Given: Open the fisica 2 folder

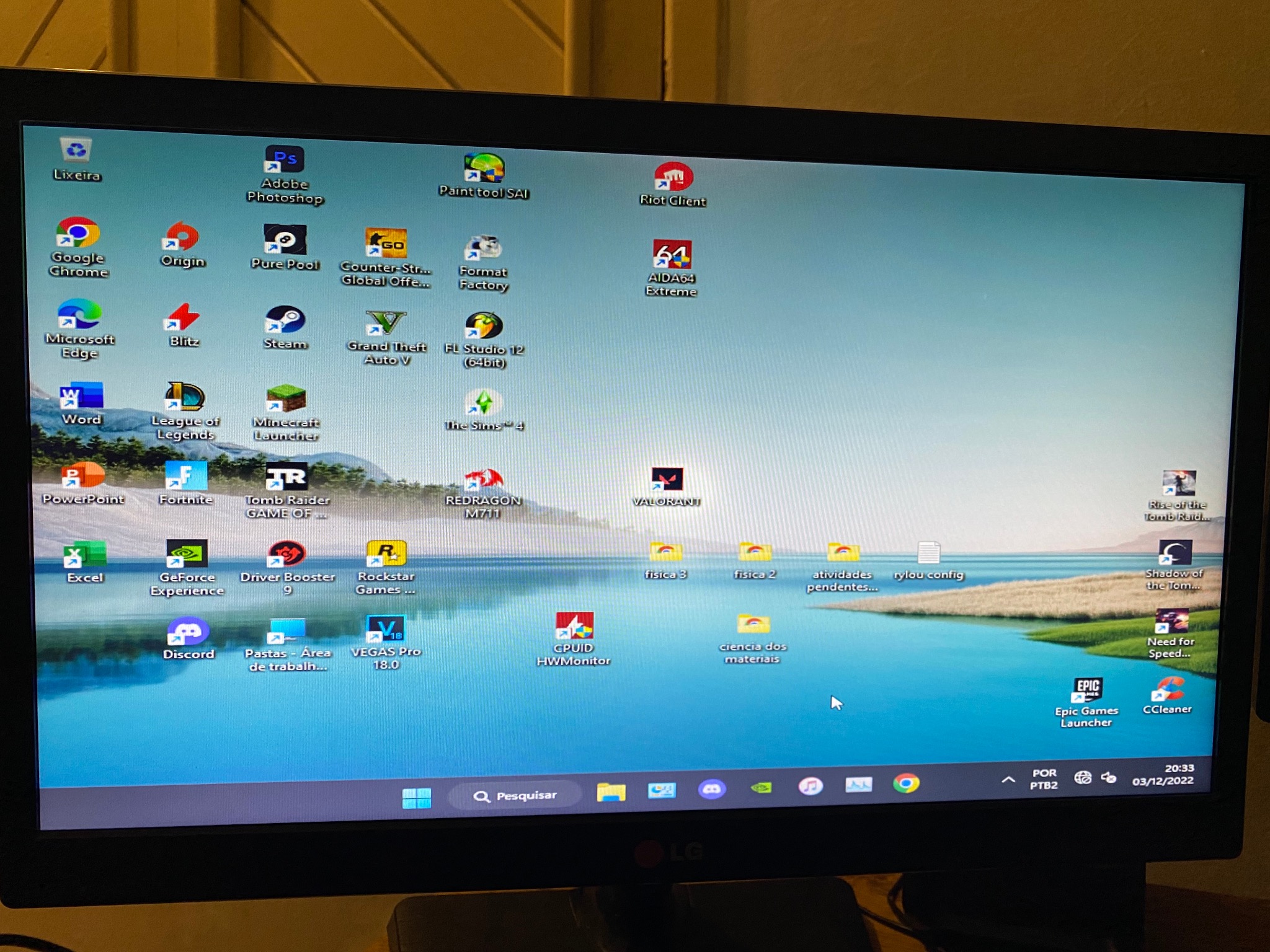Looking at the screenshot, I should (x=755, y=560).
